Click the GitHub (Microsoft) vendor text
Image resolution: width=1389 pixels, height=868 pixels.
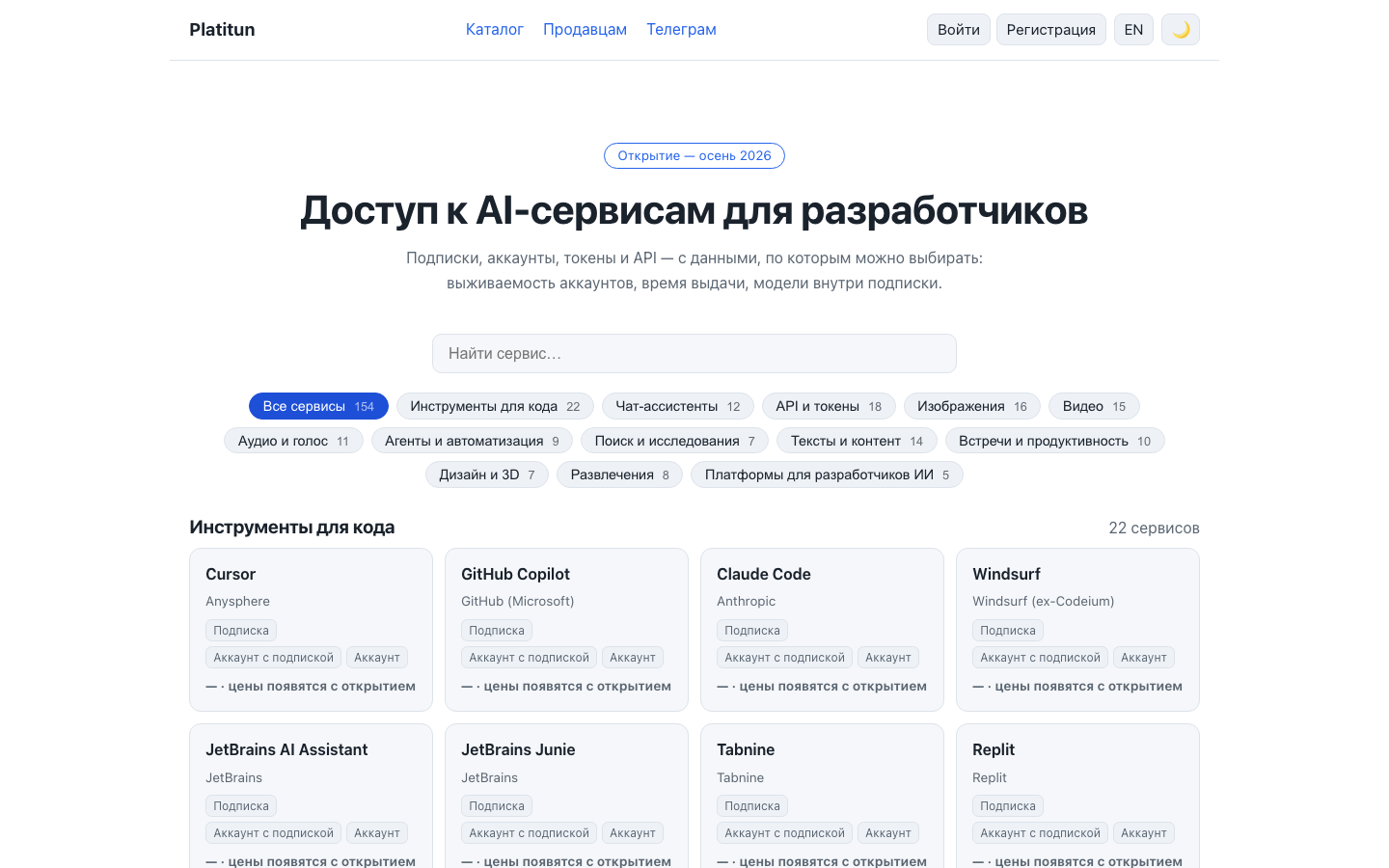(518, 601)
